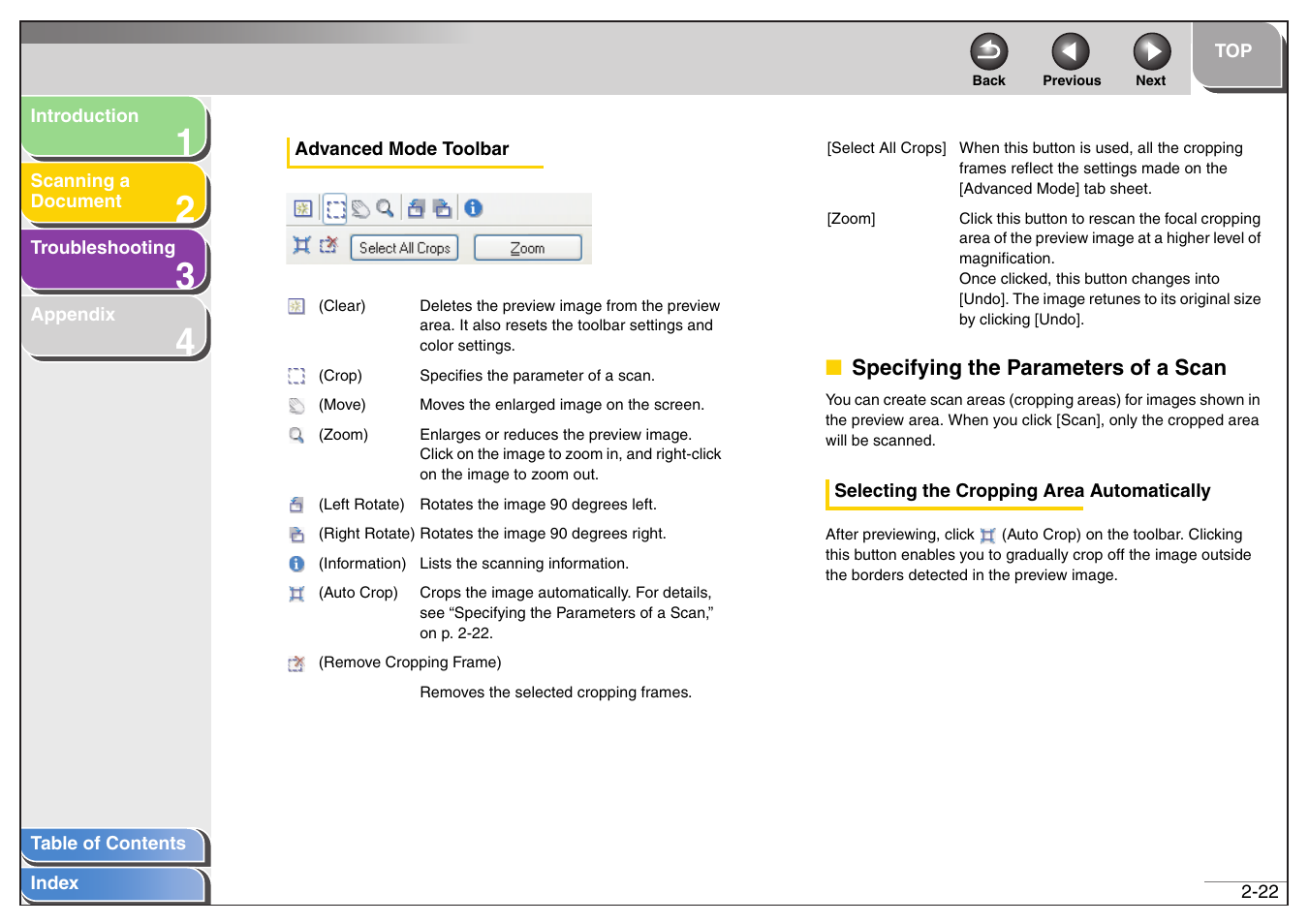Click Auto Crop in toolbar image
The image size is (1309, 924).
pyautogui.click(x=302, y=245)
